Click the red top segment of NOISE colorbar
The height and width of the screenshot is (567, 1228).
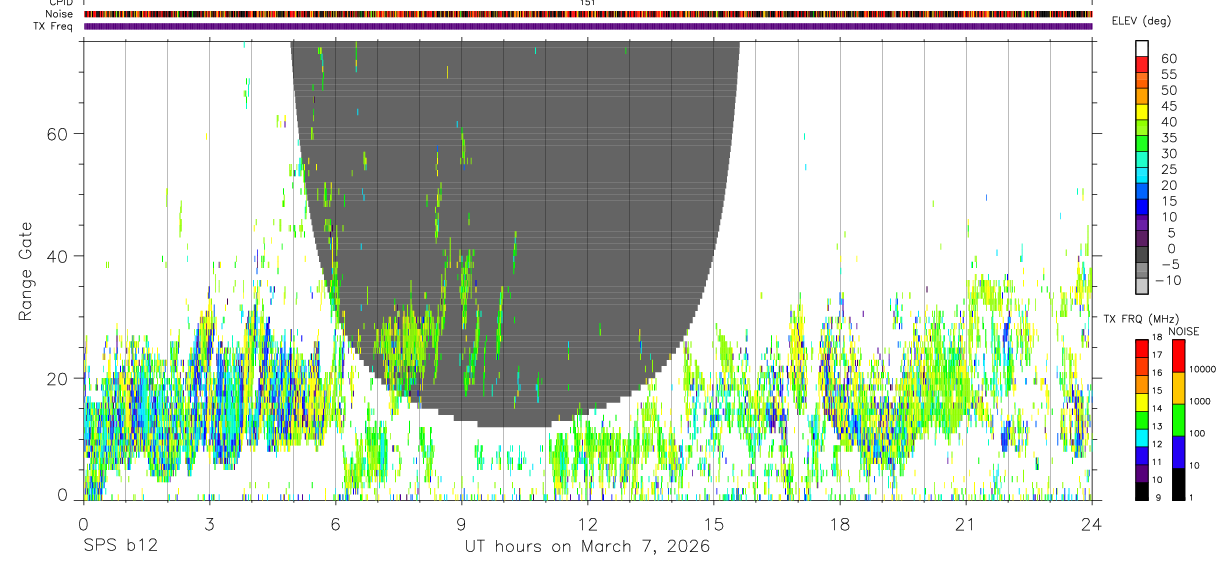click(1177, 355)
